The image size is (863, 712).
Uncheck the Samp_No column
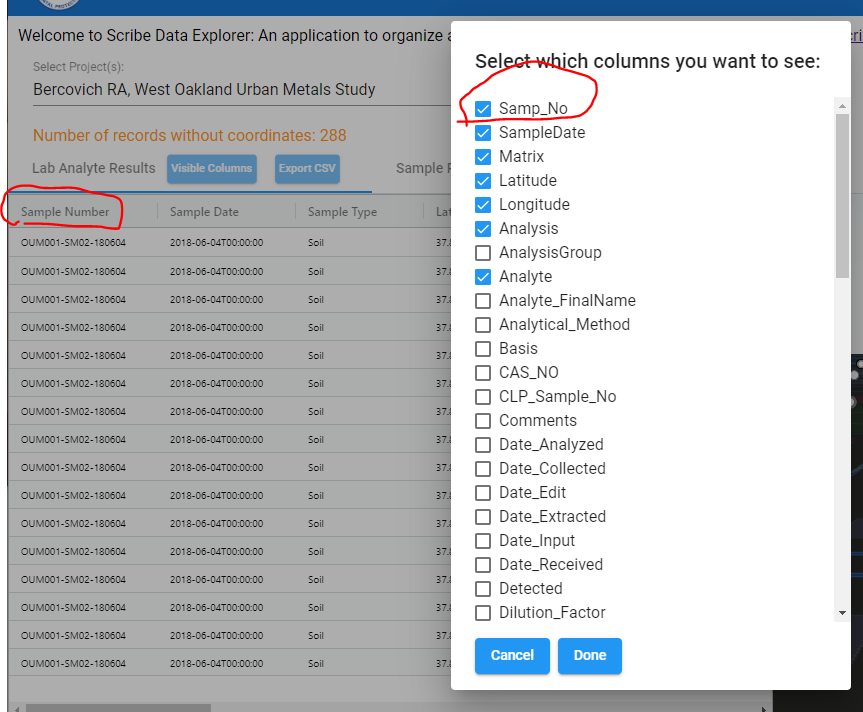[484, 108]
